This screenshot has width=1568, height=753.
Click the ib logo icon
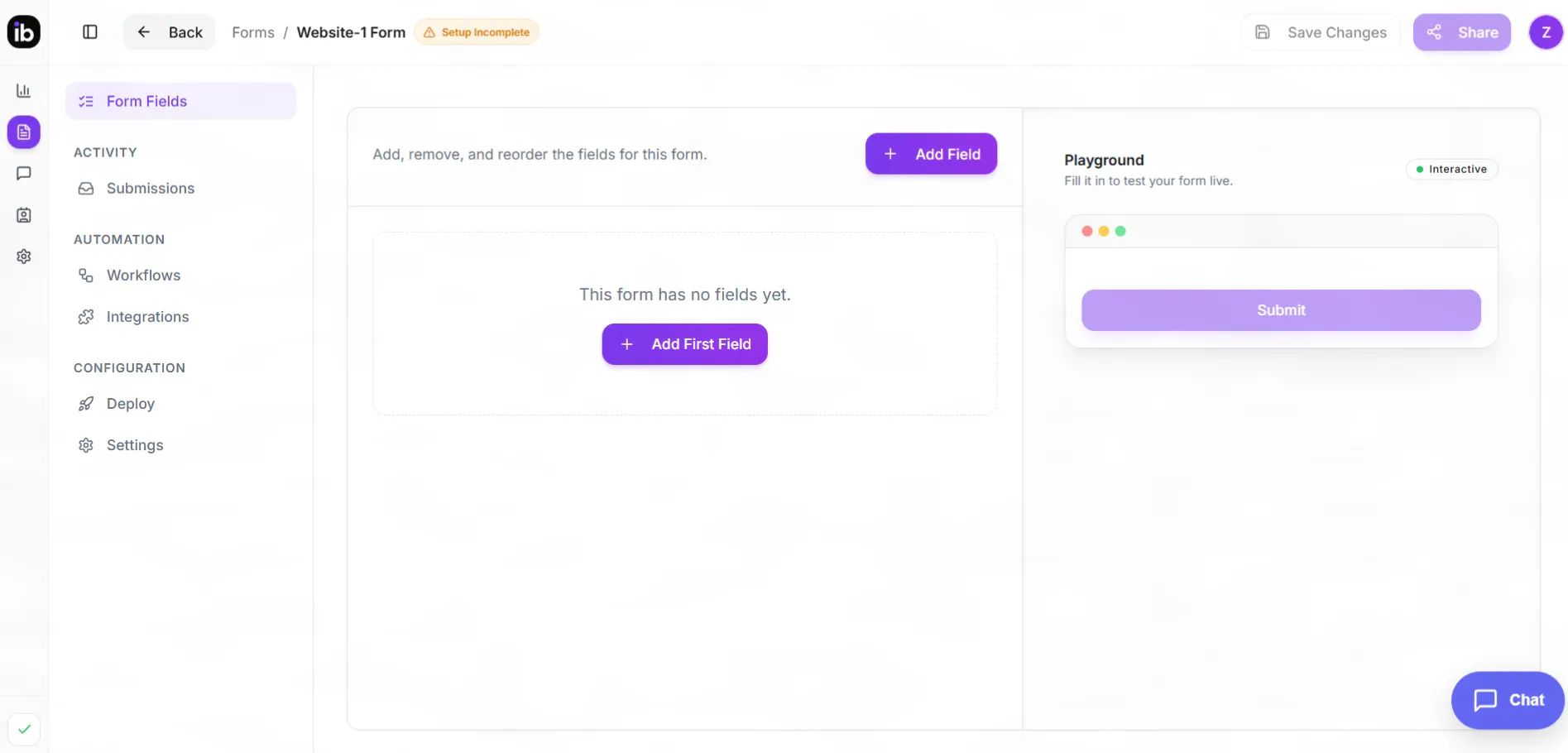click(23, 32)
